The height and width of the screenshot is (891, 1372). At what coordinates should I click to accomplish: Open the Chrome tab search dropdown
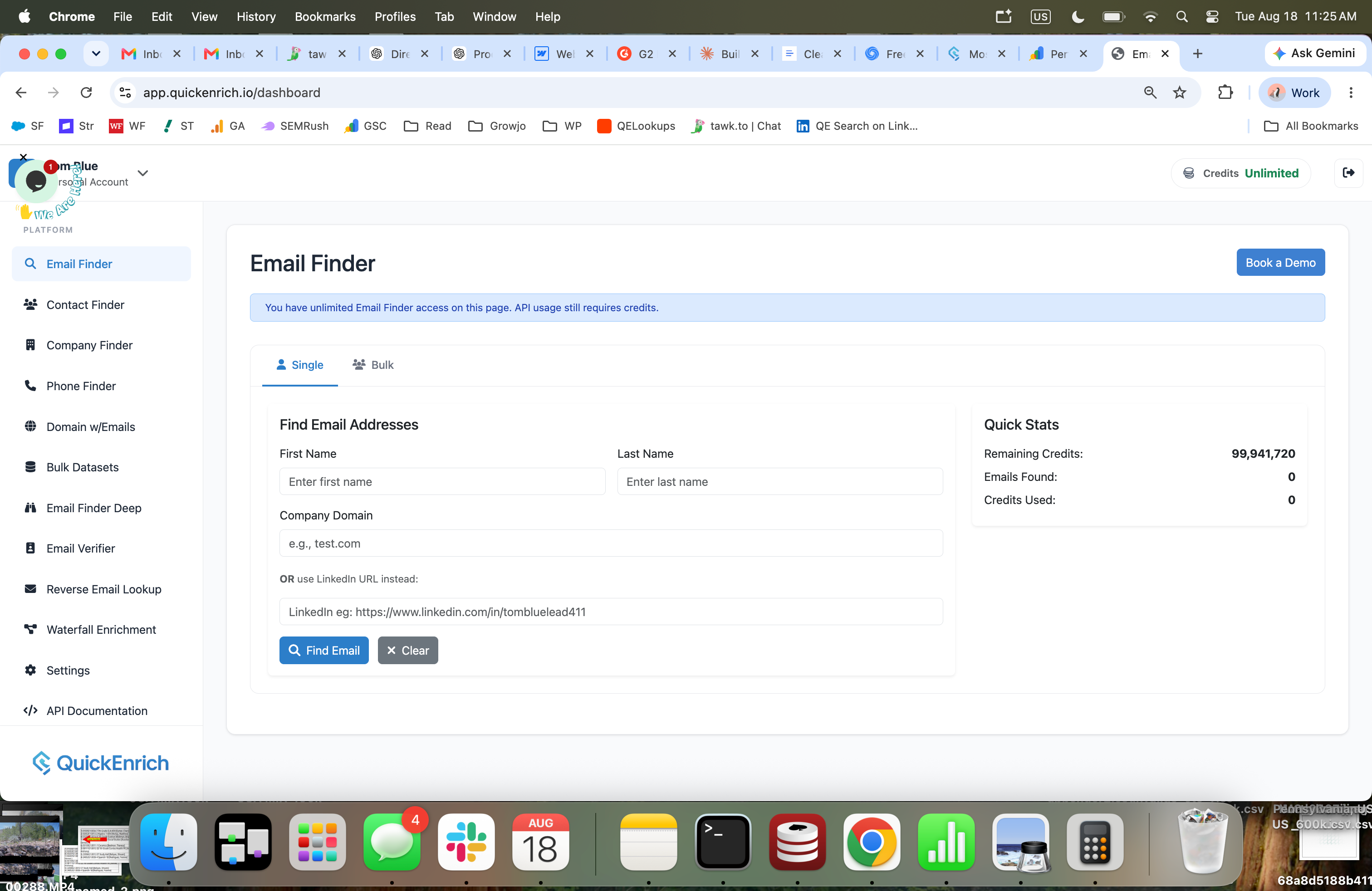point(96,54)
